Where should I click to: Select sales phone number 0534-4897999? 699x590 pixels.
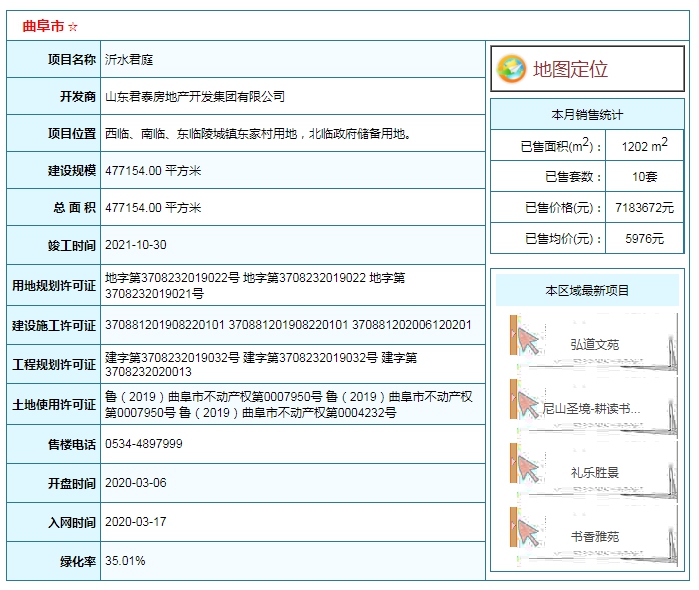point(144,444)
